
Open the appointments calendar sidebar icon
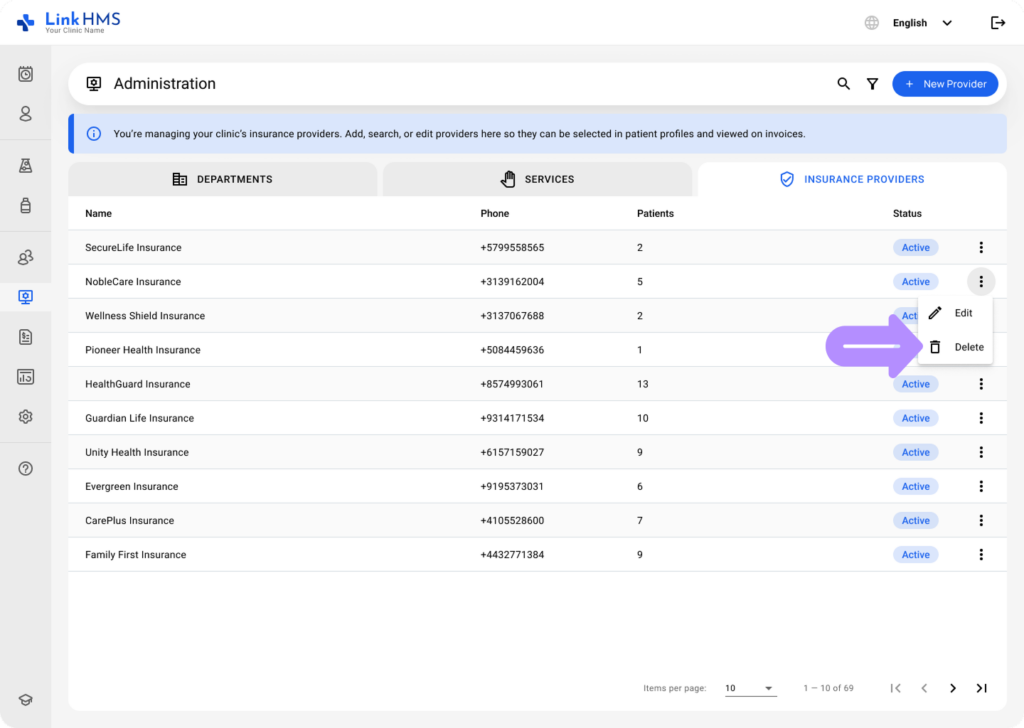click(x=25, y=74)
